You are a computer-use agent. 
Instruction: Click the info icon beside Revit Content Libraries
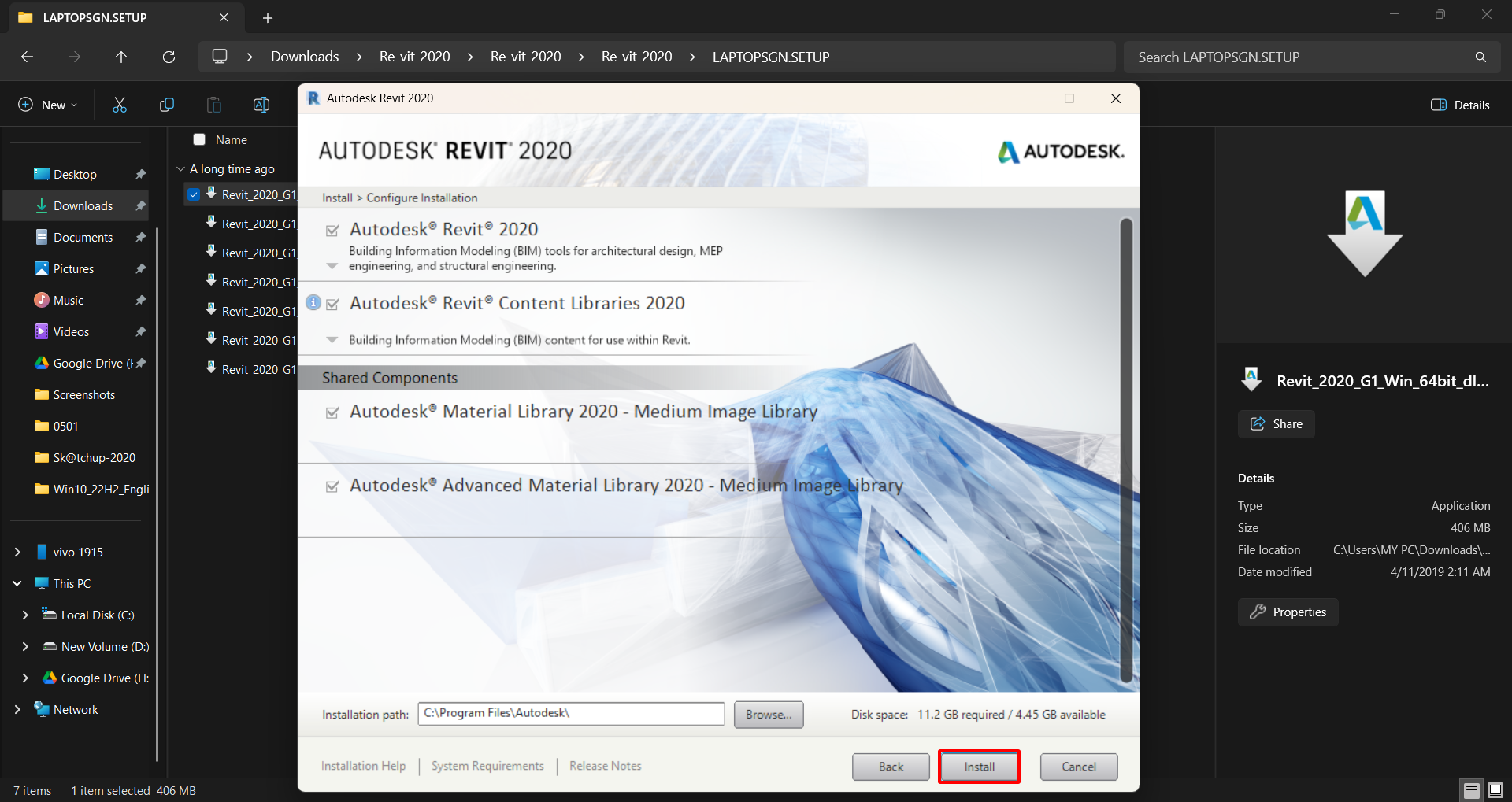coord(313,303)
